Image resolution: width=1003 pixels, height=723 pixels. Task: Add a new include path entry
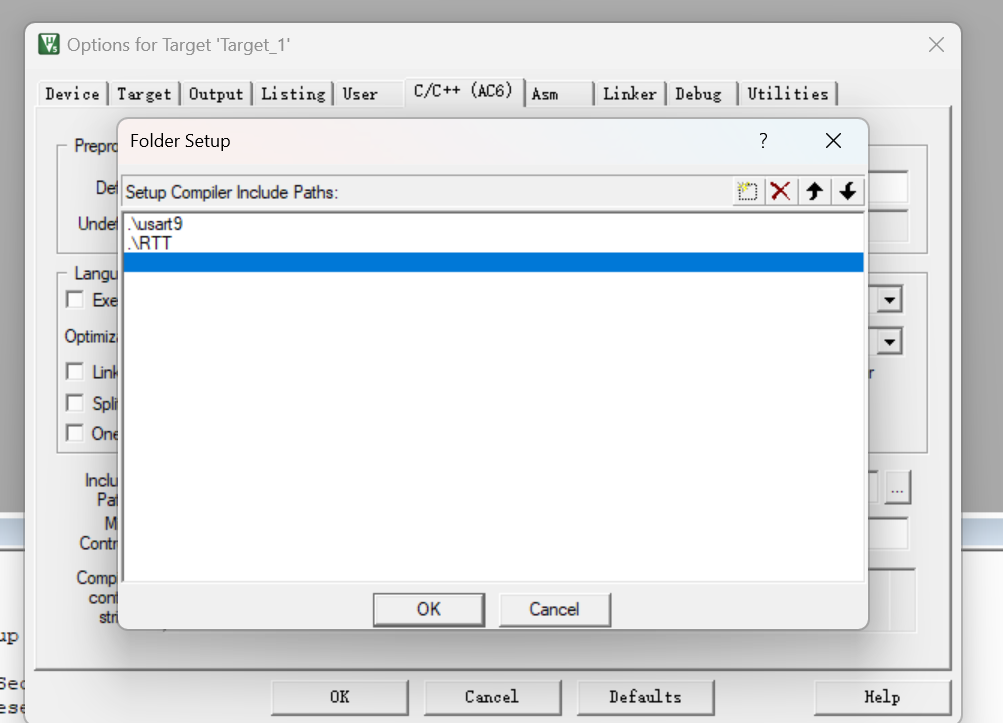click(x=747, y=191)
